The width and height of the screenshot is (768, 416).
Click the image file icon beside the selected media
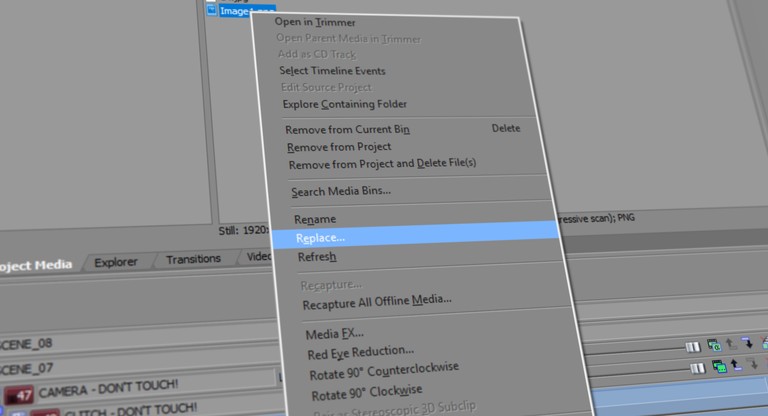click(212, 10)
